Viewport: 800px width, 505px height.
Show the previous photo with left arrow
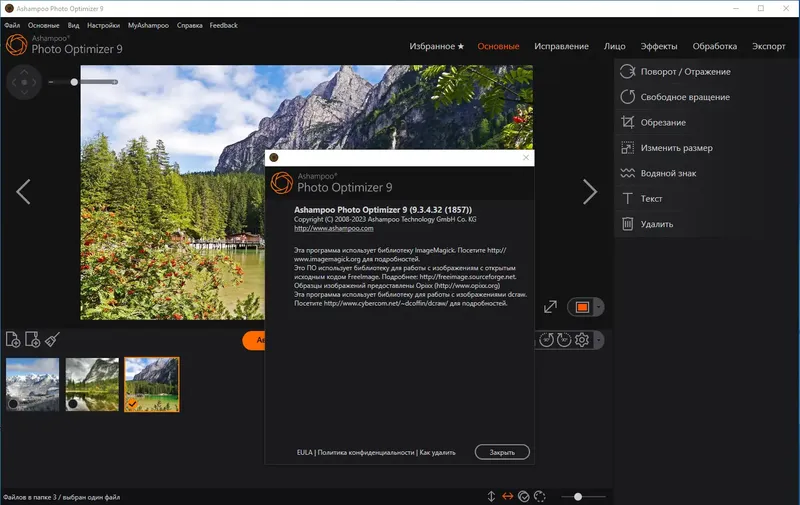click(23, 192)
